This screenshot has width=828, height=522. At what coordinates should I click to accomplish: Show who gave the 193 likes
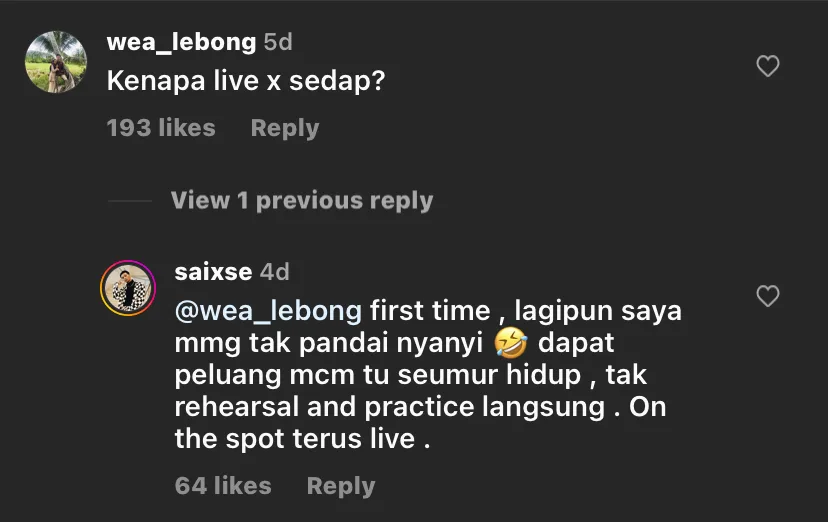[x=161, y=128]
